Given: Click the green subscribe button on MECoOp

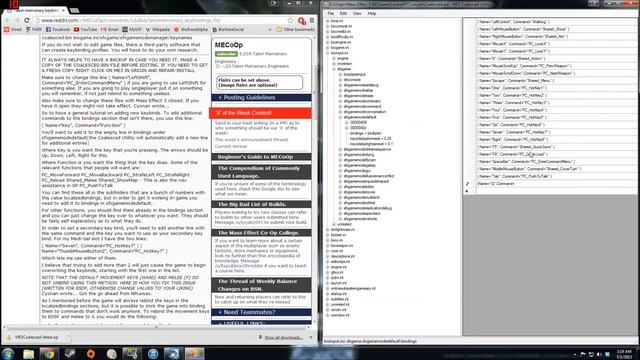Looking at the screenshot, I should click(x=226, y=54).
